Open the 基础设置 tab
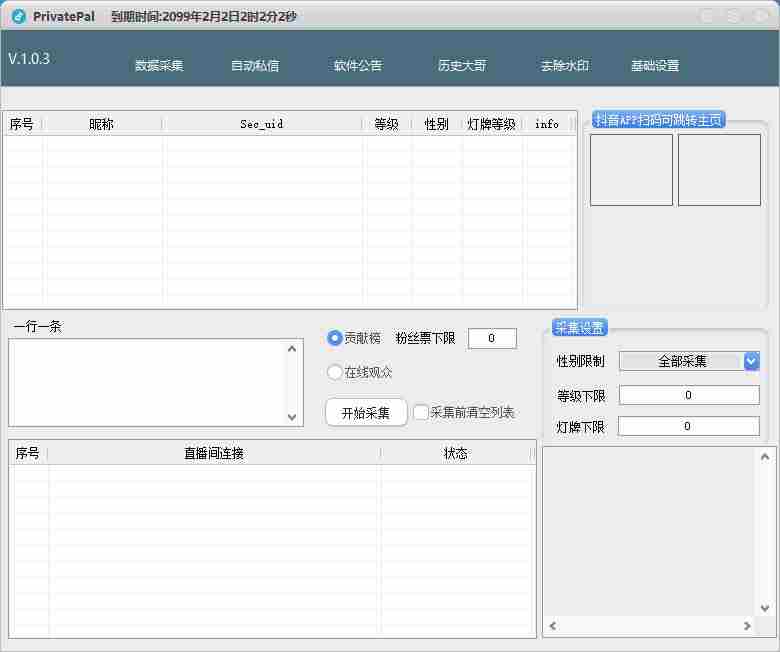Screen dimensions: 780x652 point(655,66)
